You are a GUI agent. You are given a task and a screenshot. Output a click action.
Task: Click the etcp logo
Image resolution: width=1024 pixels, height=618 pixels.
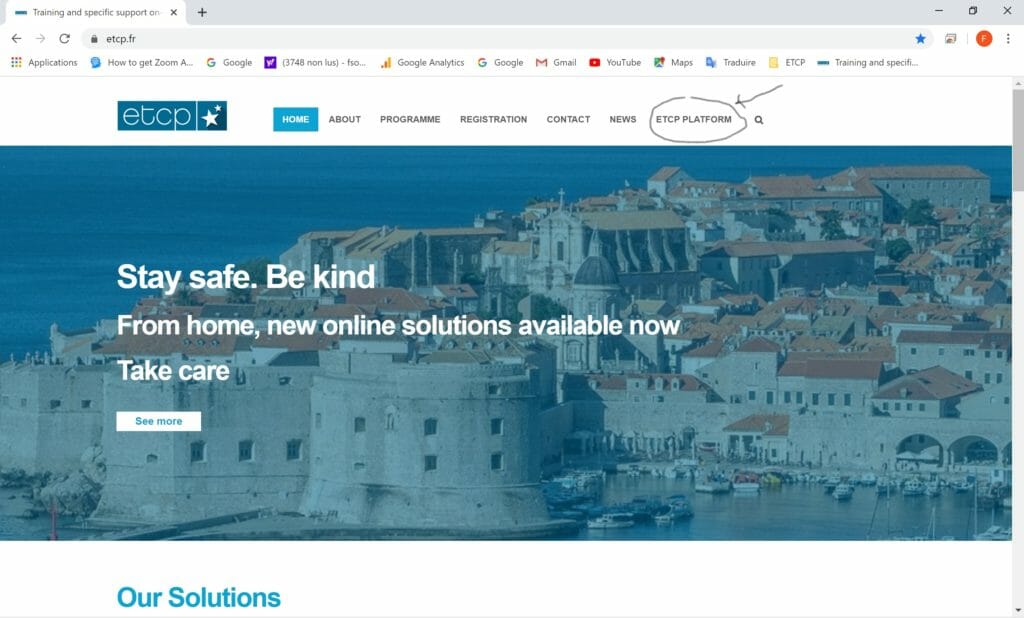pyautogui.click(x=172, y=116)
